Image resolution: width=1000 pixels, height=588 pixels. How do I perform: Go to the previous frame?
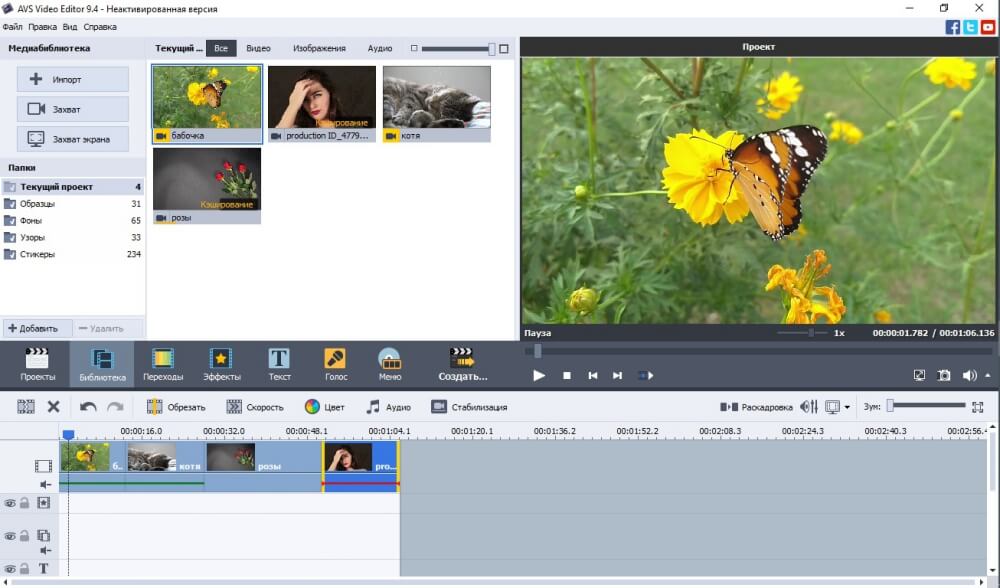tap(592, 376)
